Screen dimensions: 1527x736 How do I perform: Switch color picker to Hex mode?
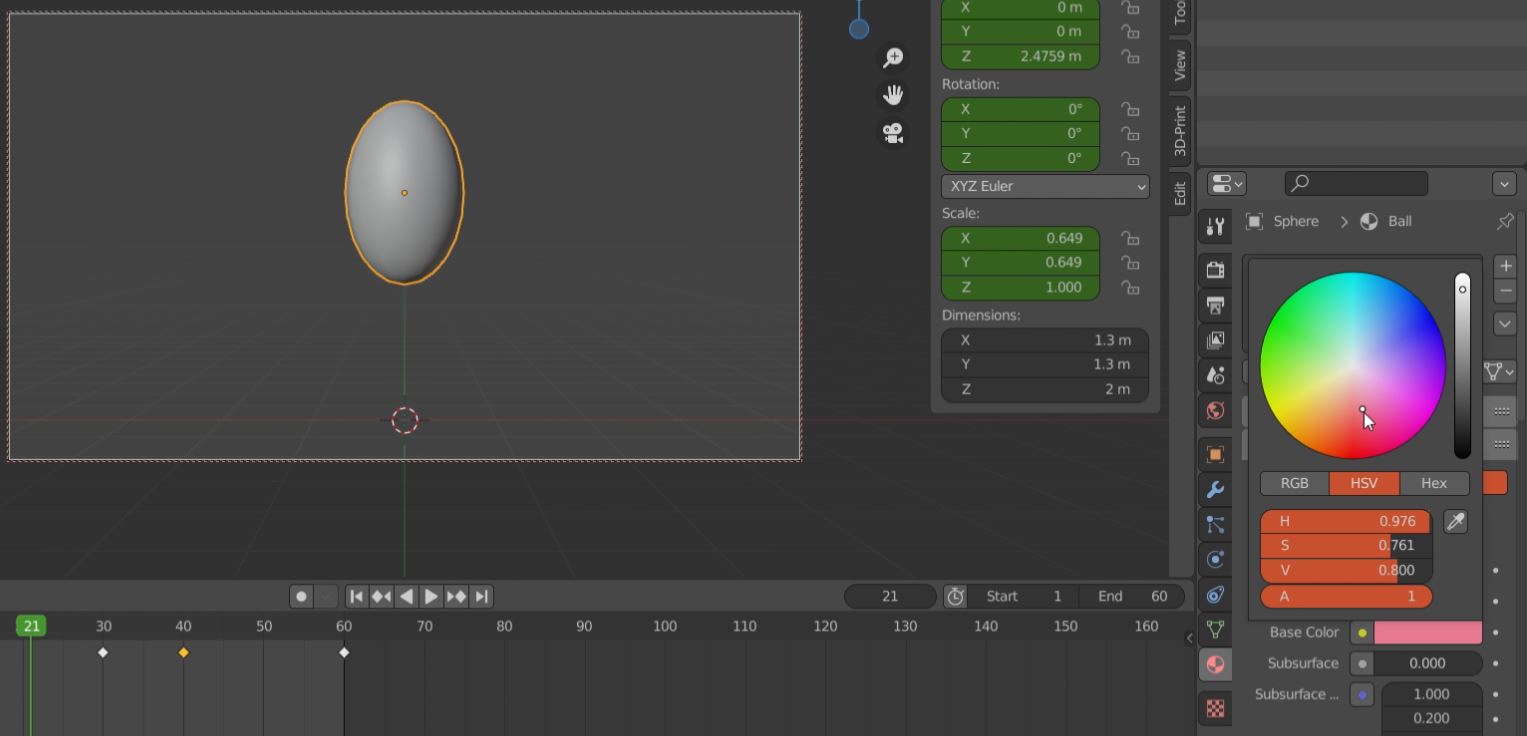pyautogui.click(x=1433, y=483)
